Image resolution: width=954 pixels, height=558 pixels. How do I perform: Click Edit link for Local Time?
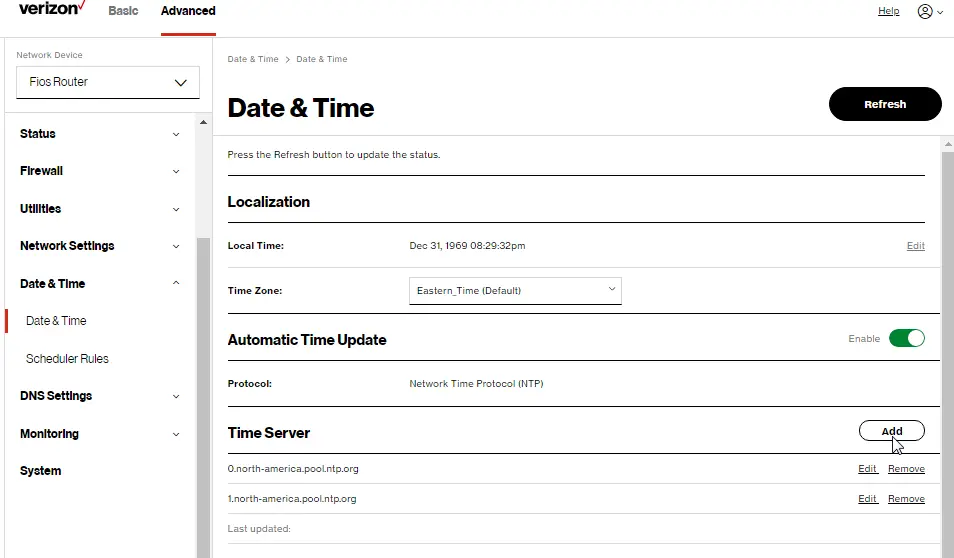[916, 246]
